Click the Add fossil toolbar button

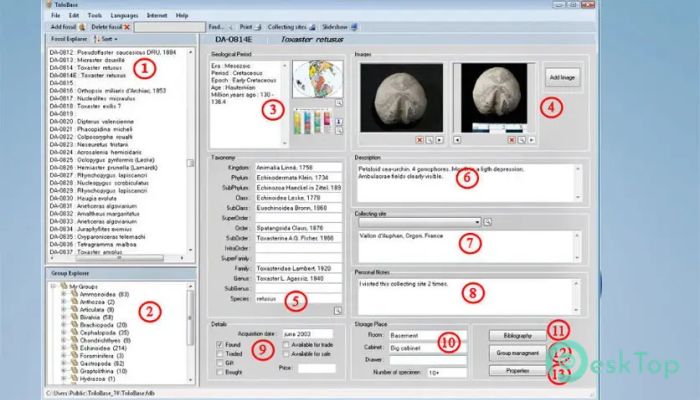(x=67, y=27)
